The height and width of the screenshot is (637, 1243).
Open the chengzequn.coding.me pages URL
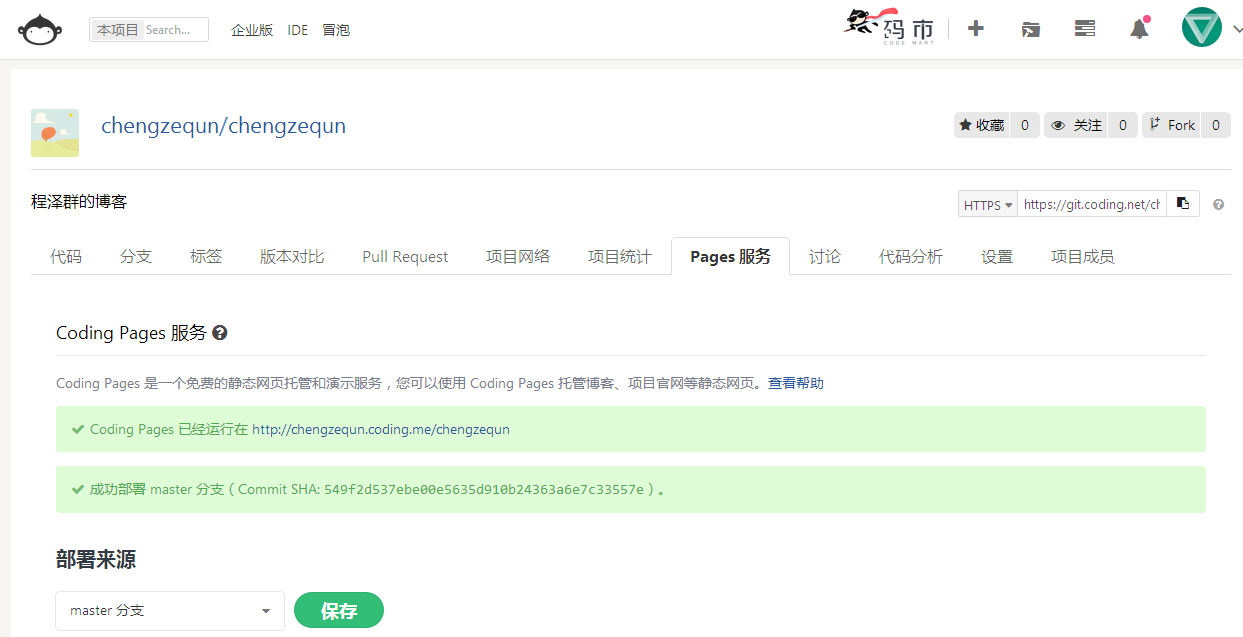(381, 429)
